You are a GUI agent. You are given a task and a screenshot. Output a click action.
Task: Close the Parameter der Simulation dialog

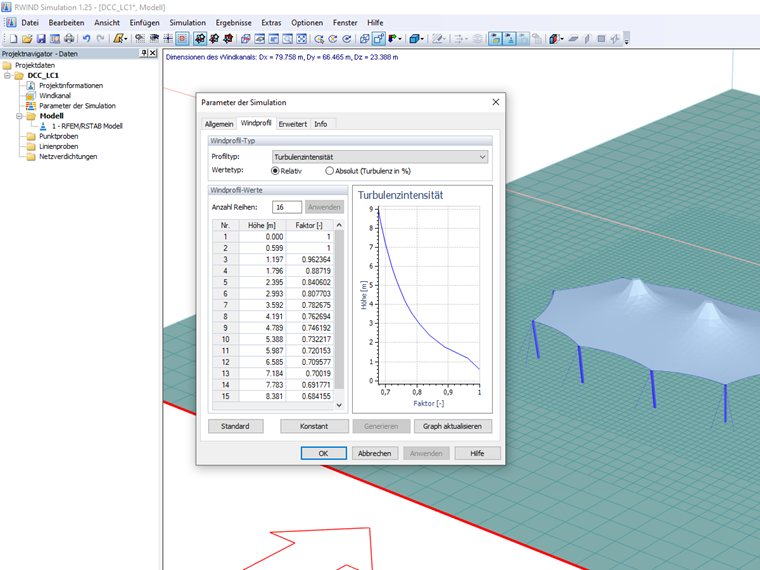[x=495, y=102]
